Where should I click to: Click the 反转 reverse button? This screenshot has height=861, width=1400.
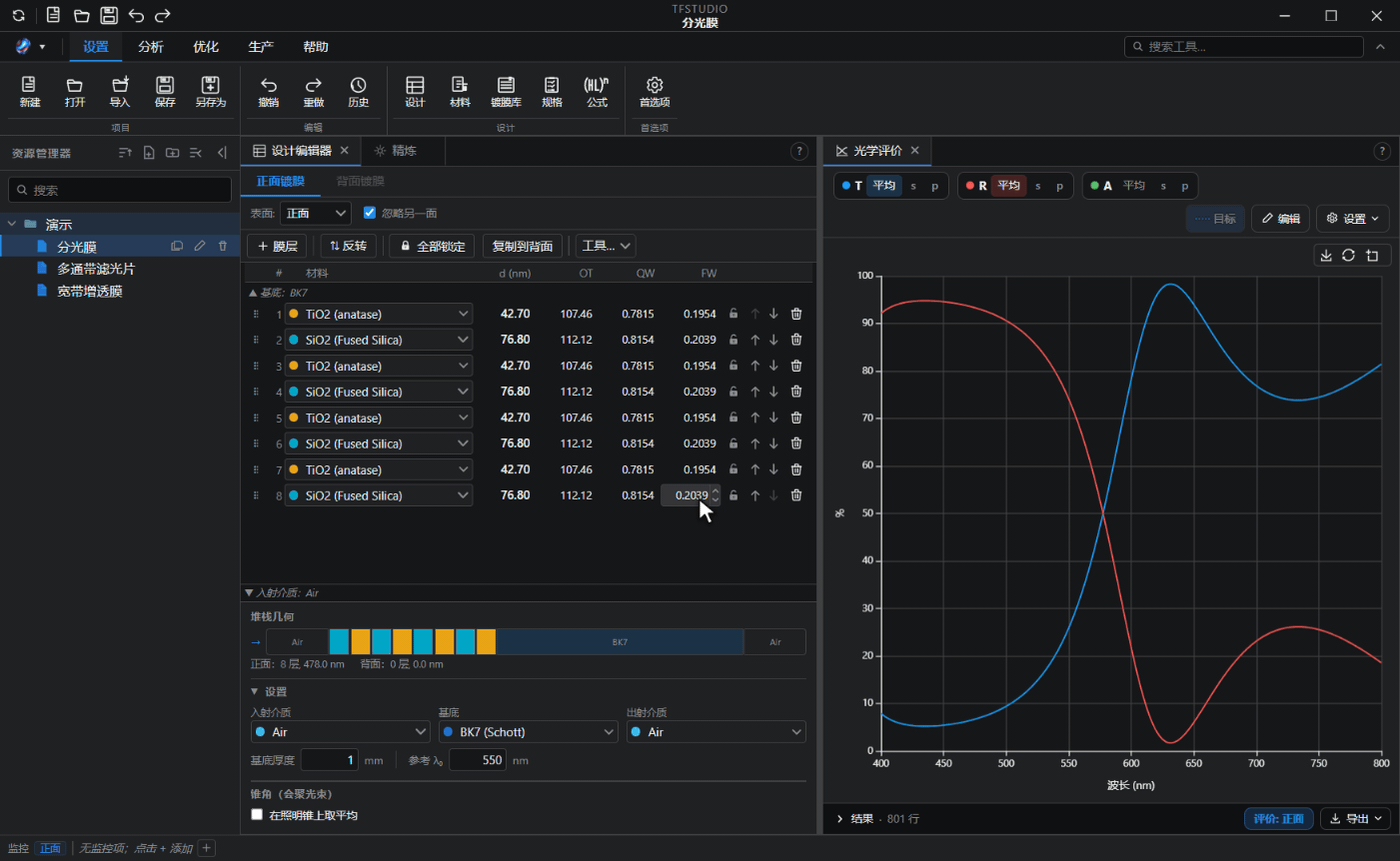coord(348,246)
